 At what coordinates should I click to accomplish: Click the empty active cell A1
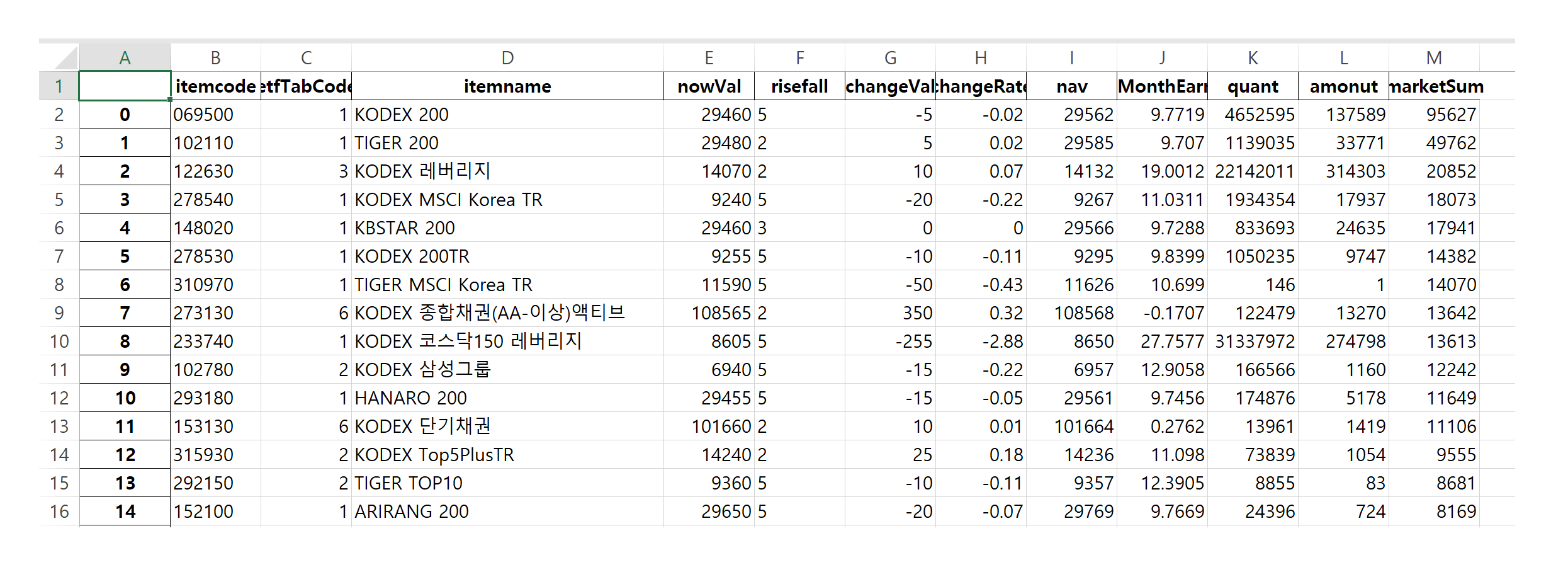click(125, 86)
